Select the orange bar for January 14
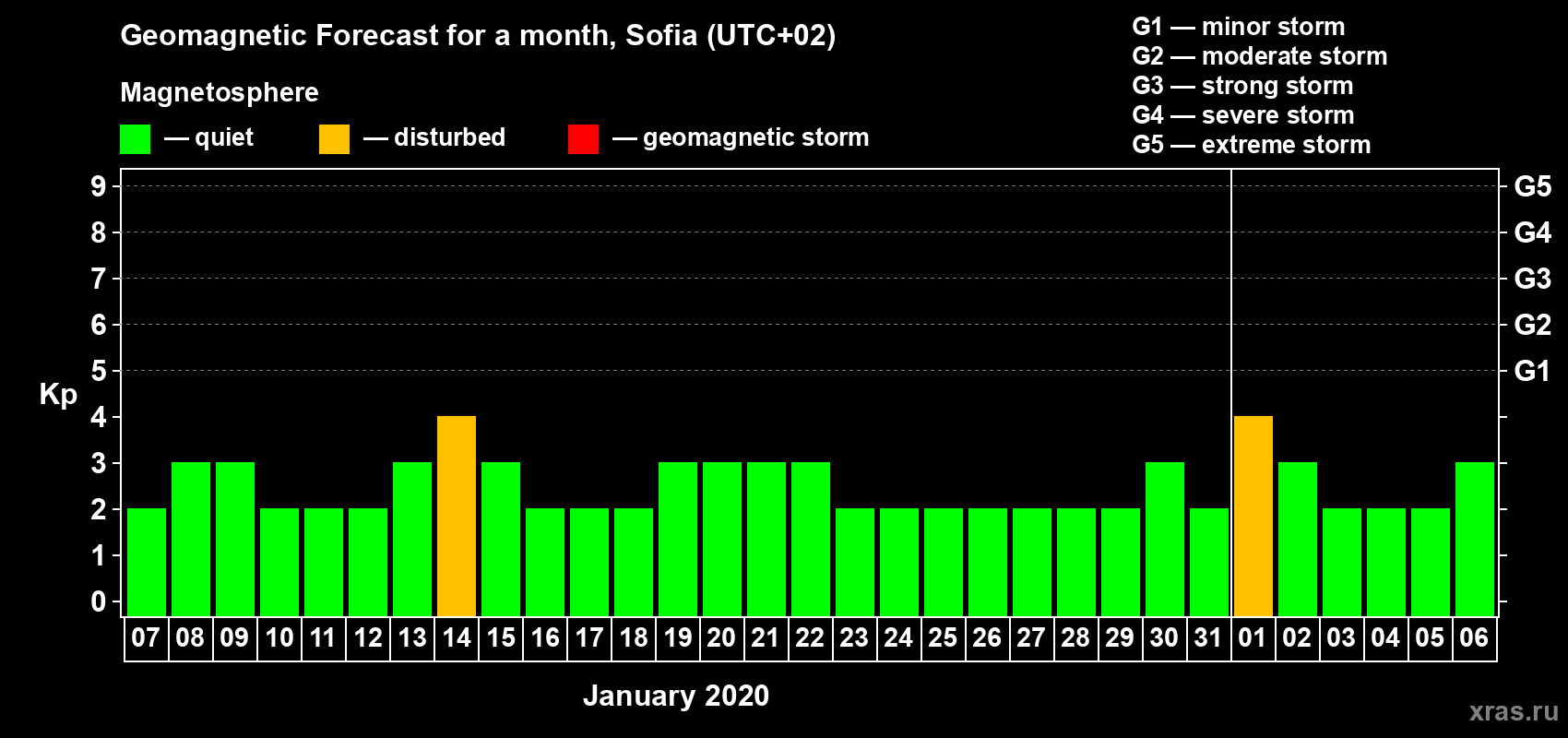Image resolution: width=1568 pixels, height=738 pixels. pyautogui.click(x=457, y=516)
